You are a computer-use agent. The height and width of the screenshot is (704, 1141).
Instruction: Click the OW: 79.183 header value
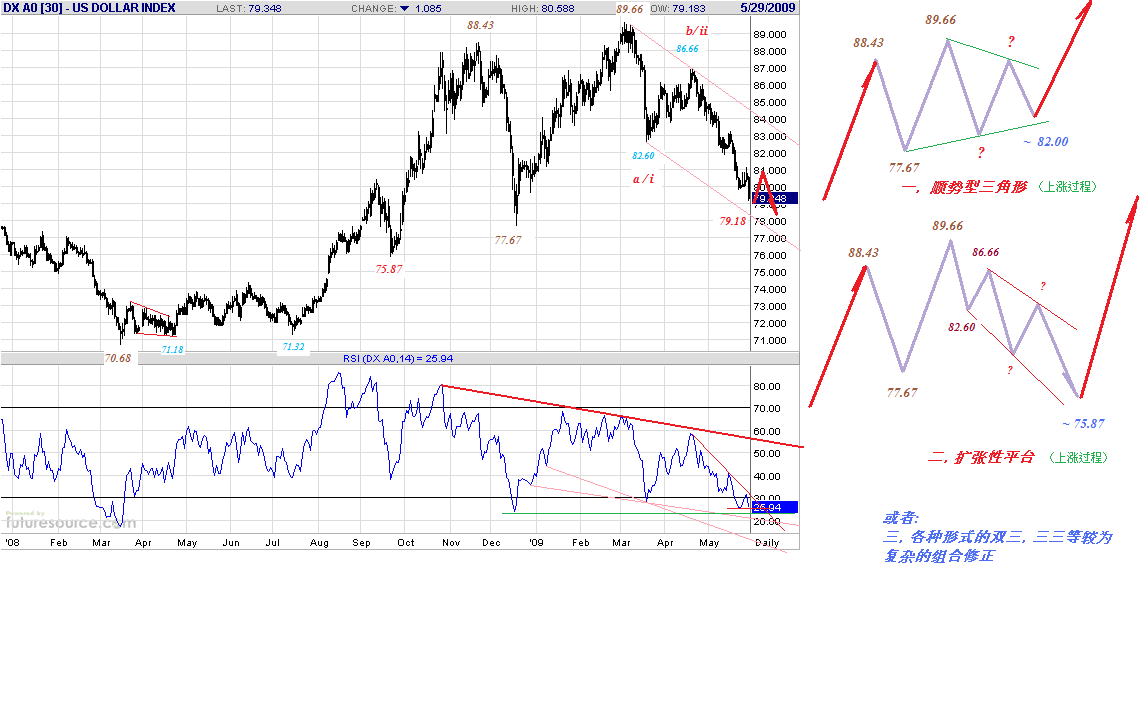[x=677, y=9]
